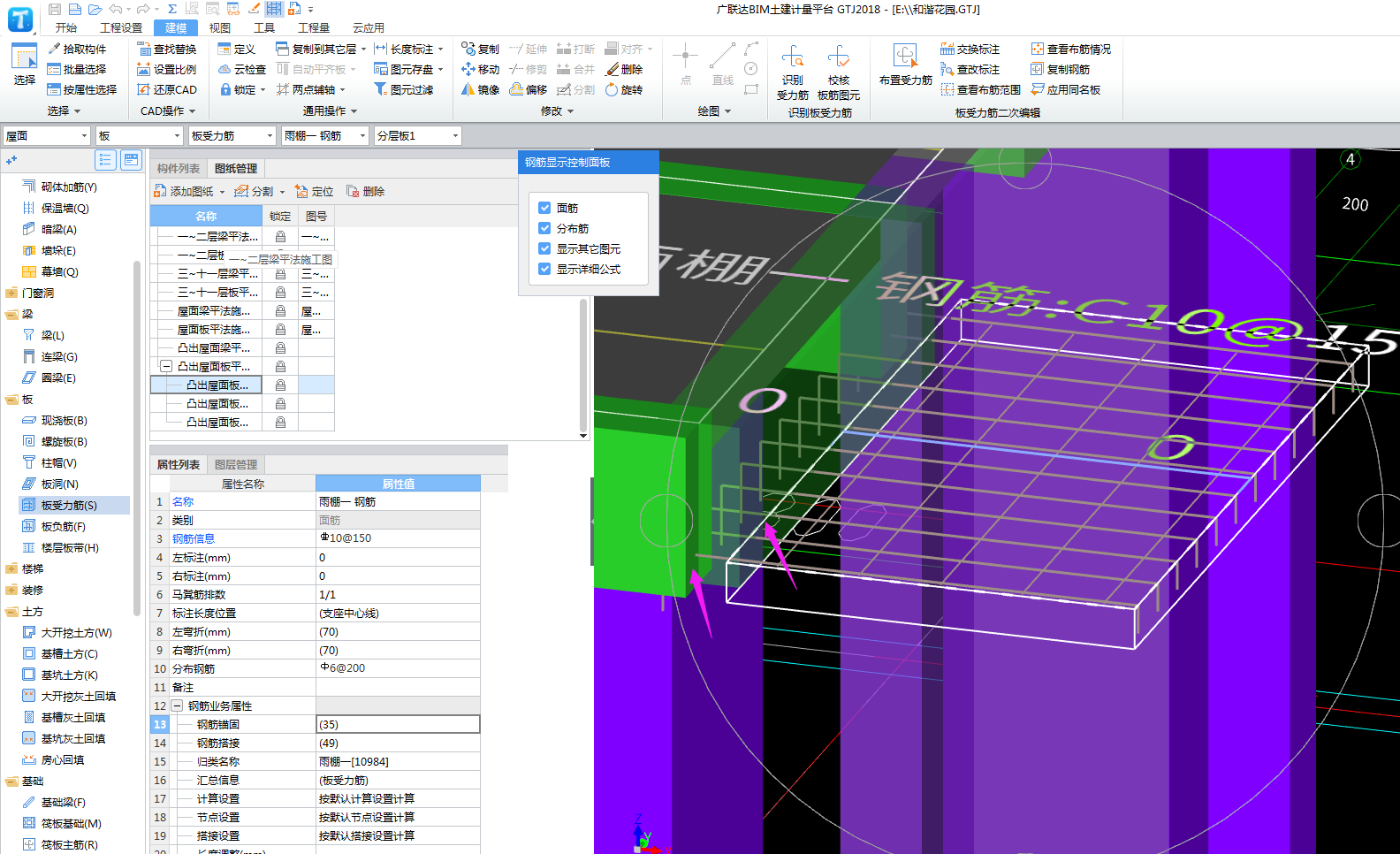Select the 移动 move tool
Viewport: 1400px width, 854px height.
(x=480, y=70)
